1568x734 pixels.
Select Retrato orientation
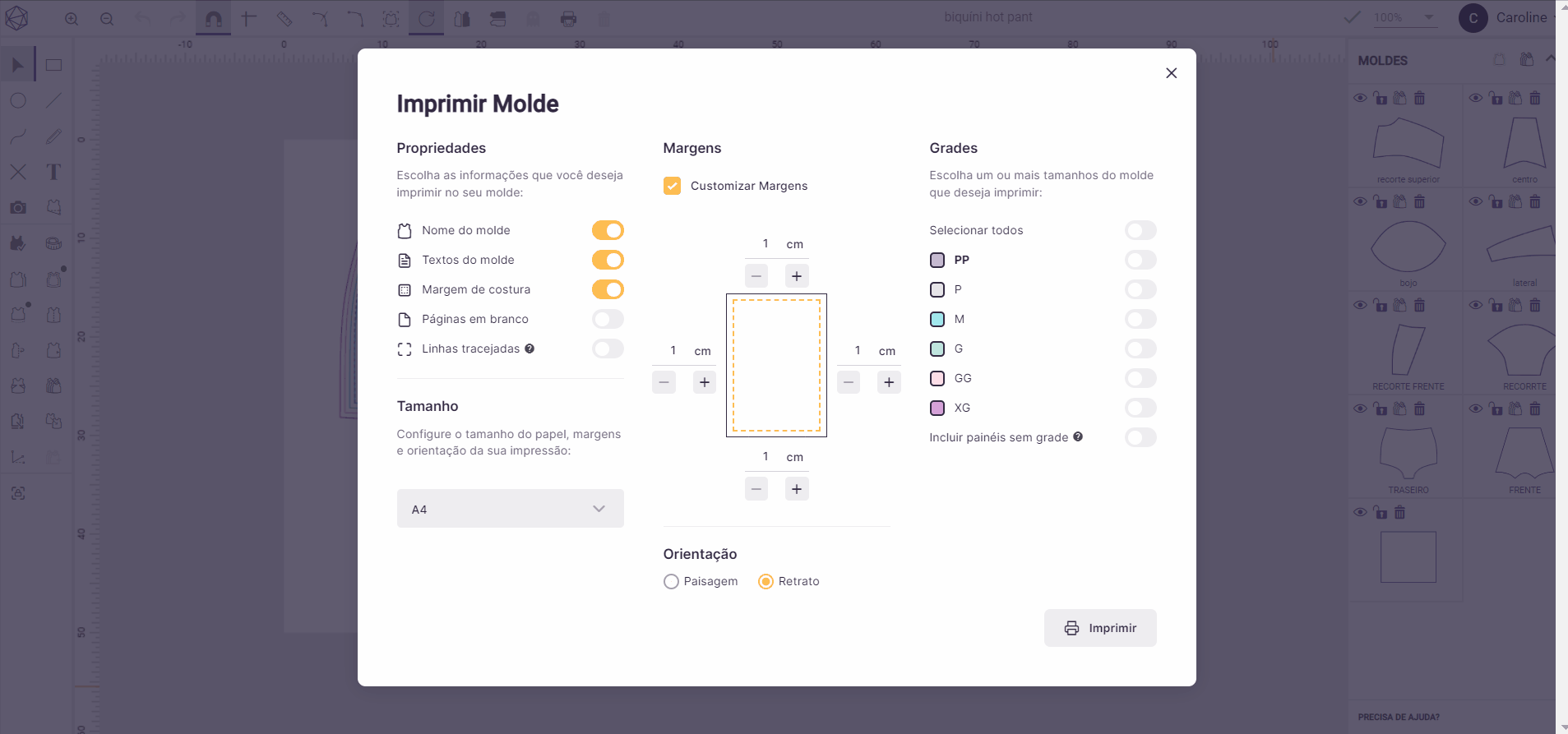pos(765,581)
